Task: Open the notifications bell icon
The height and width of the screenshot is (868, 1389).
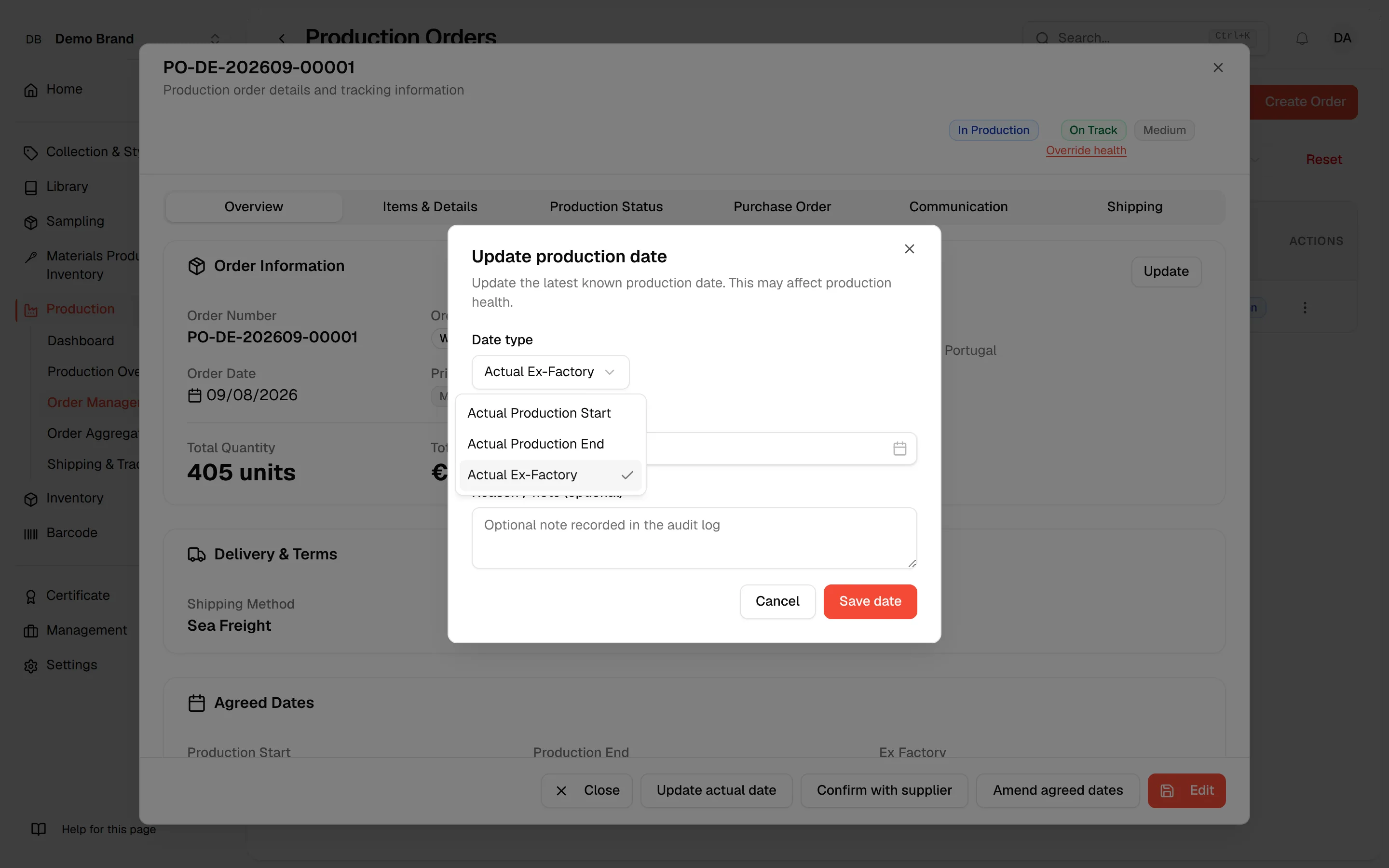Action: (x=1302, y=39)
